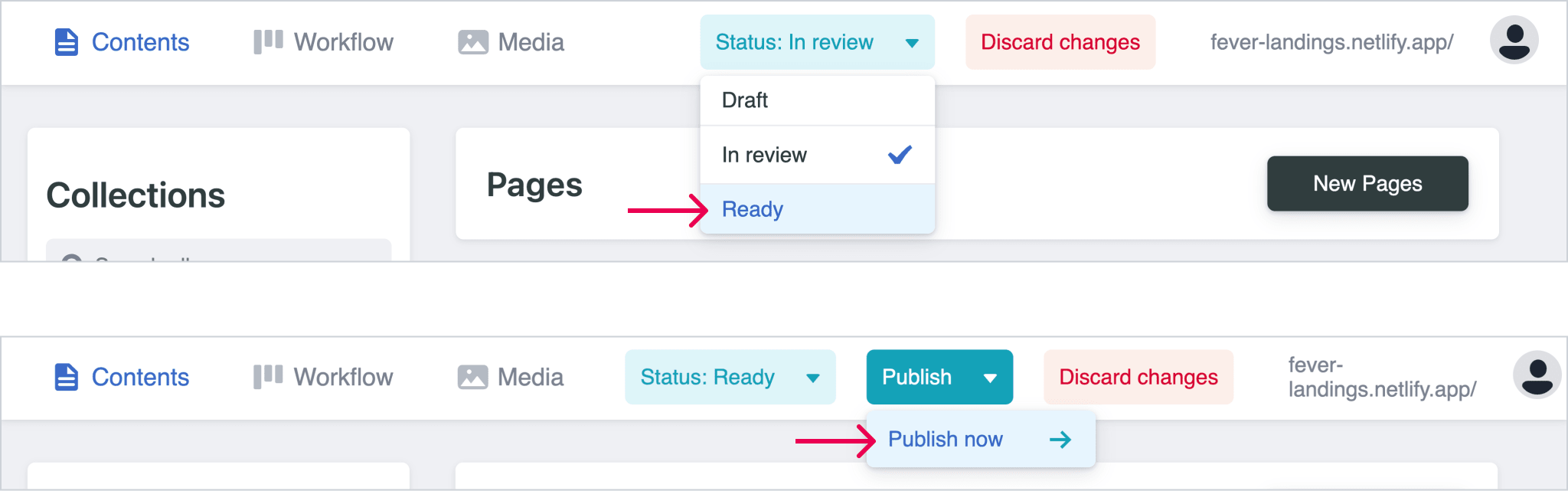The image size is (1568, 491).
Task: Expand the Status: Ready dropdown
Action: click(730, 377)
